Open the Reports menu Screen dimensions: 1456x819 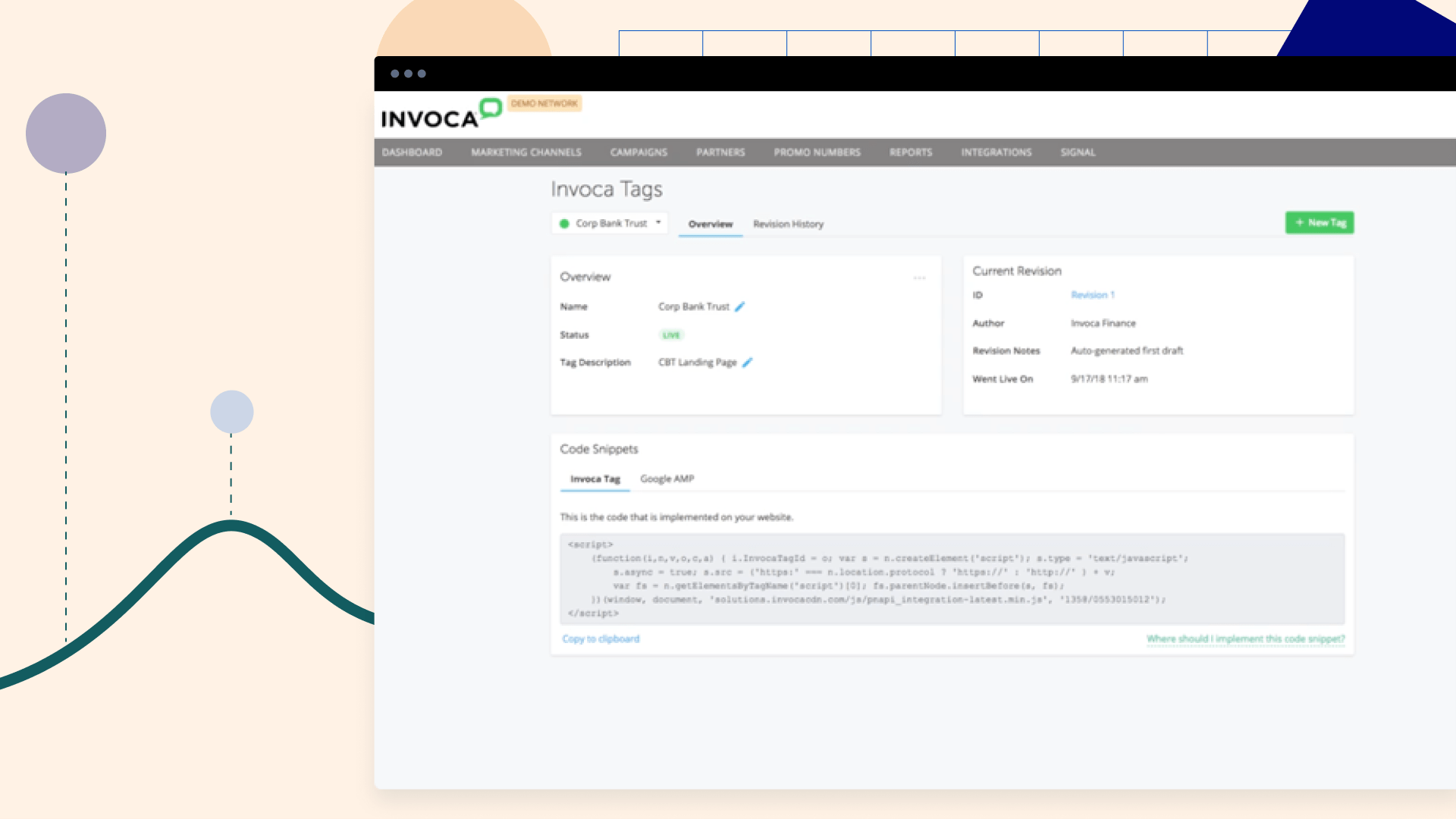(x=910, y=152)
